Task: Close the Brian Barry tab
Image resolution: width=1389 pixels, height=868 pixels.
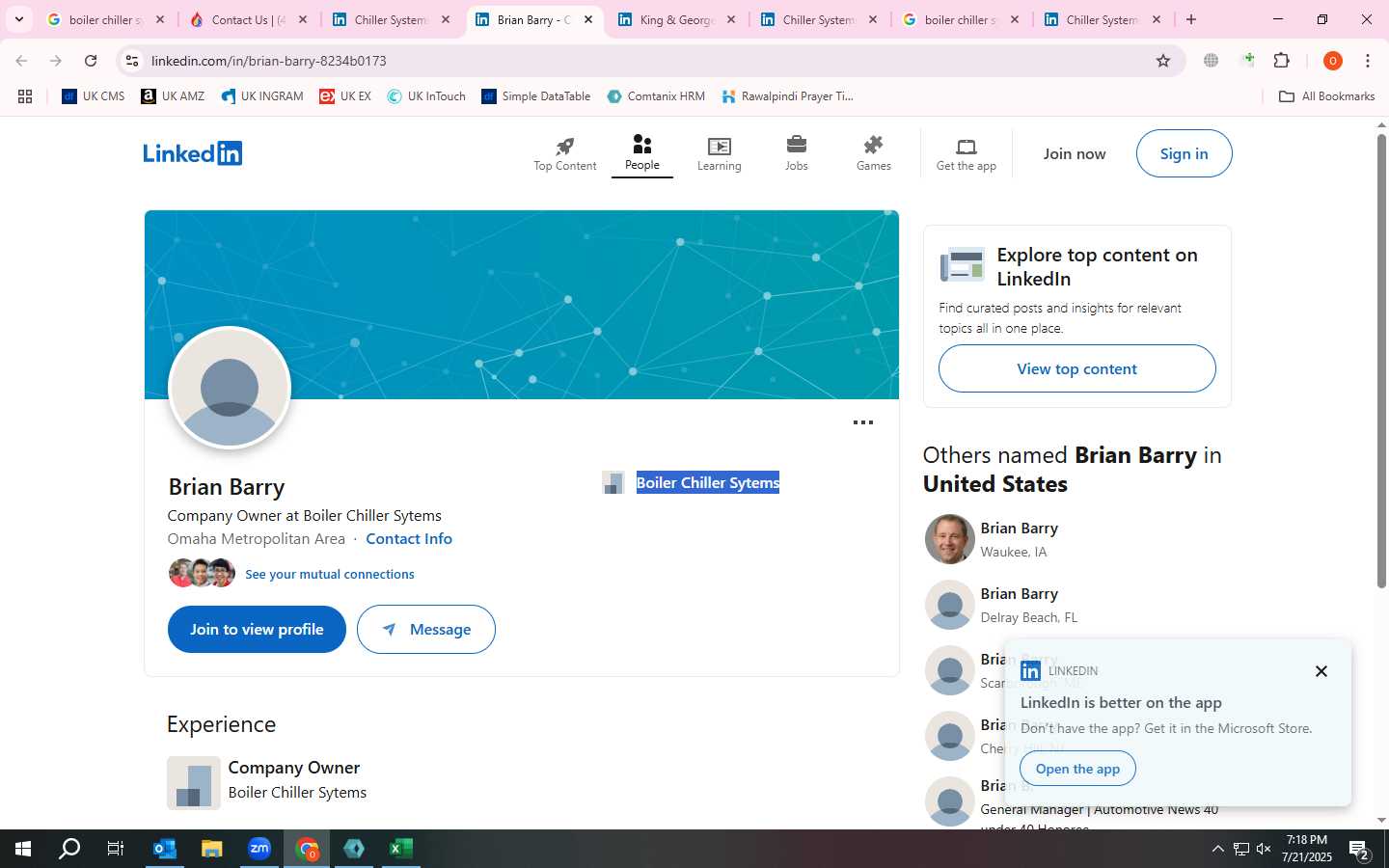Action: tap(588, 19)
